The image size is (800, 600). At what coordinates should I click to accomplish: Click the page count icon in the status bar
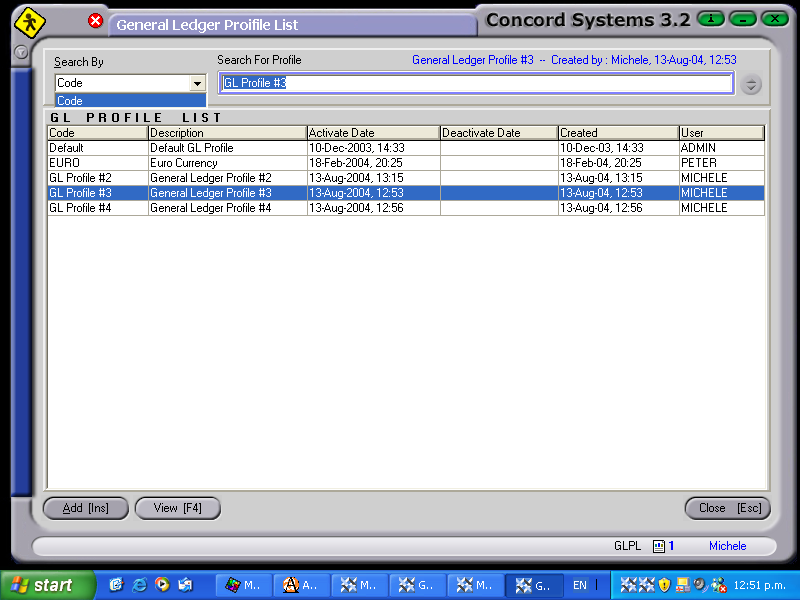pyautogui.click(x=658, y=546)
